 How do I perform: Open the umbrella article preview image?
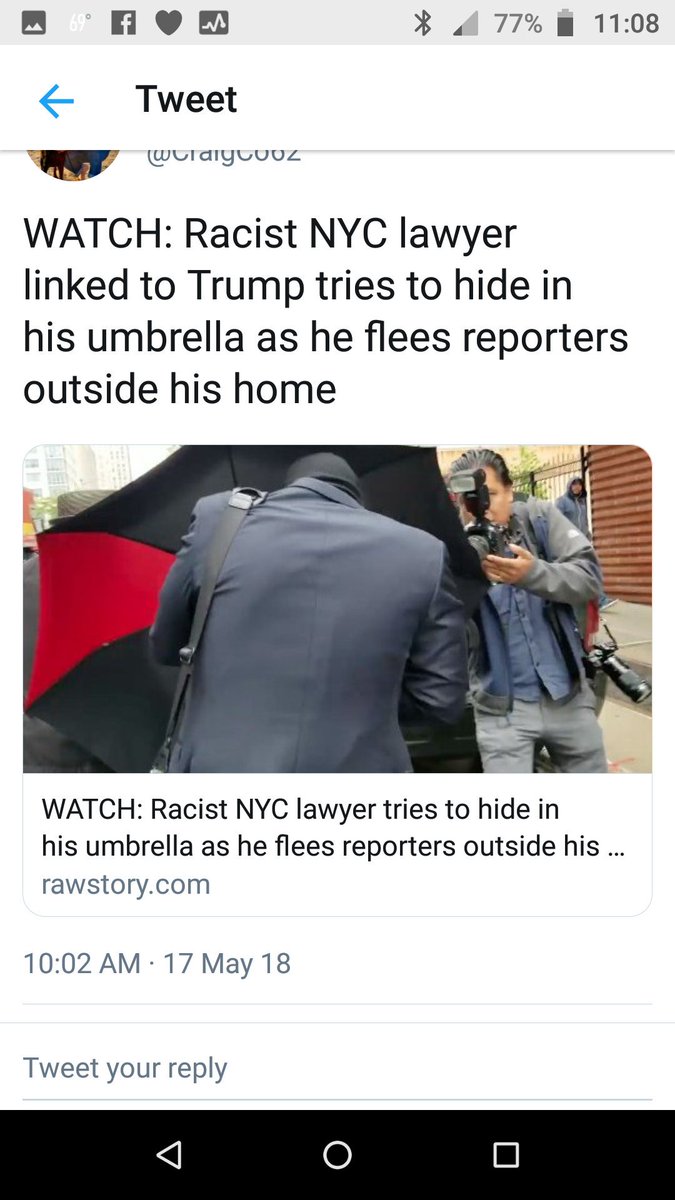(337, 609)
